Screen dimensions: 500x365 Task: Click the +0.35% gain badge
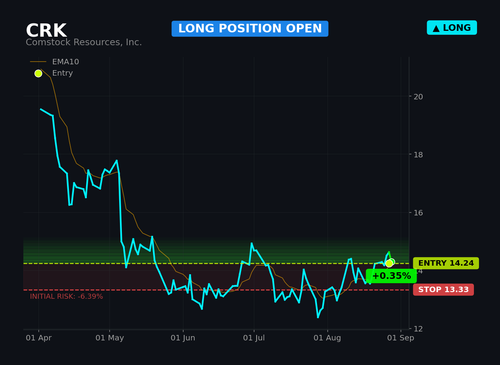pyautogui.click(x=391, y=276)
